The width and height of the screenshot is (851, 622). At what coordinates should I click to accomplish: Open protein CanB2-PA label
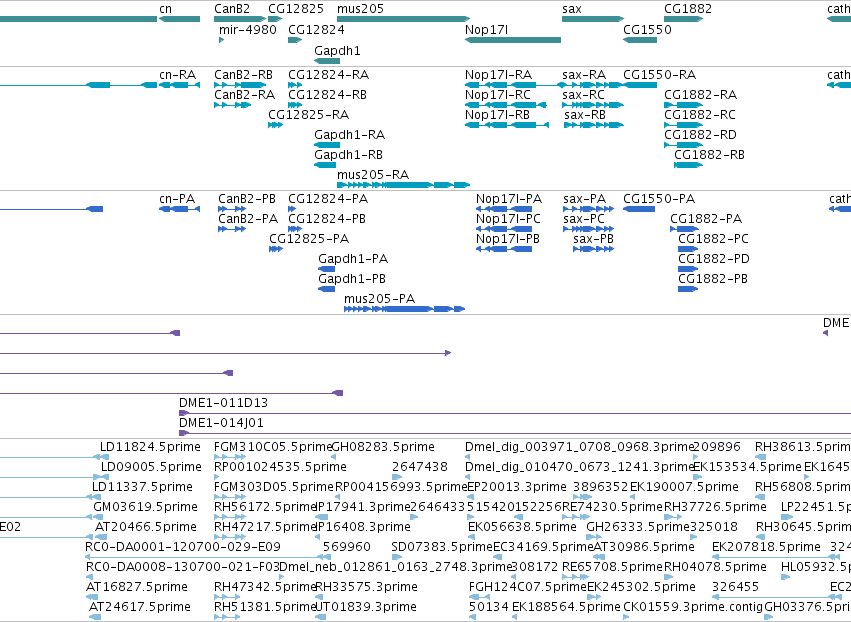pos(248,219)
